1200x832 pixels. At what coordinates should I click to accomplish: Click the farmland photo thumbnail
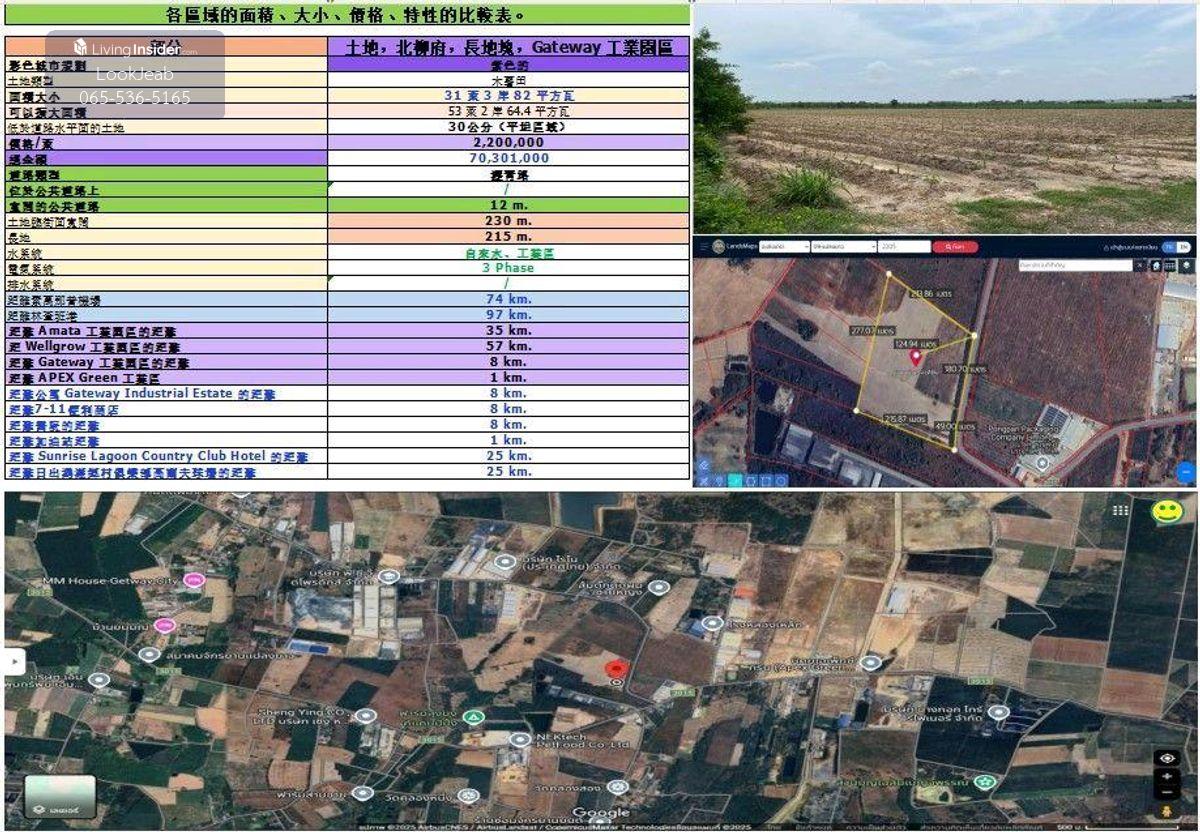click(x=945, y=118)
